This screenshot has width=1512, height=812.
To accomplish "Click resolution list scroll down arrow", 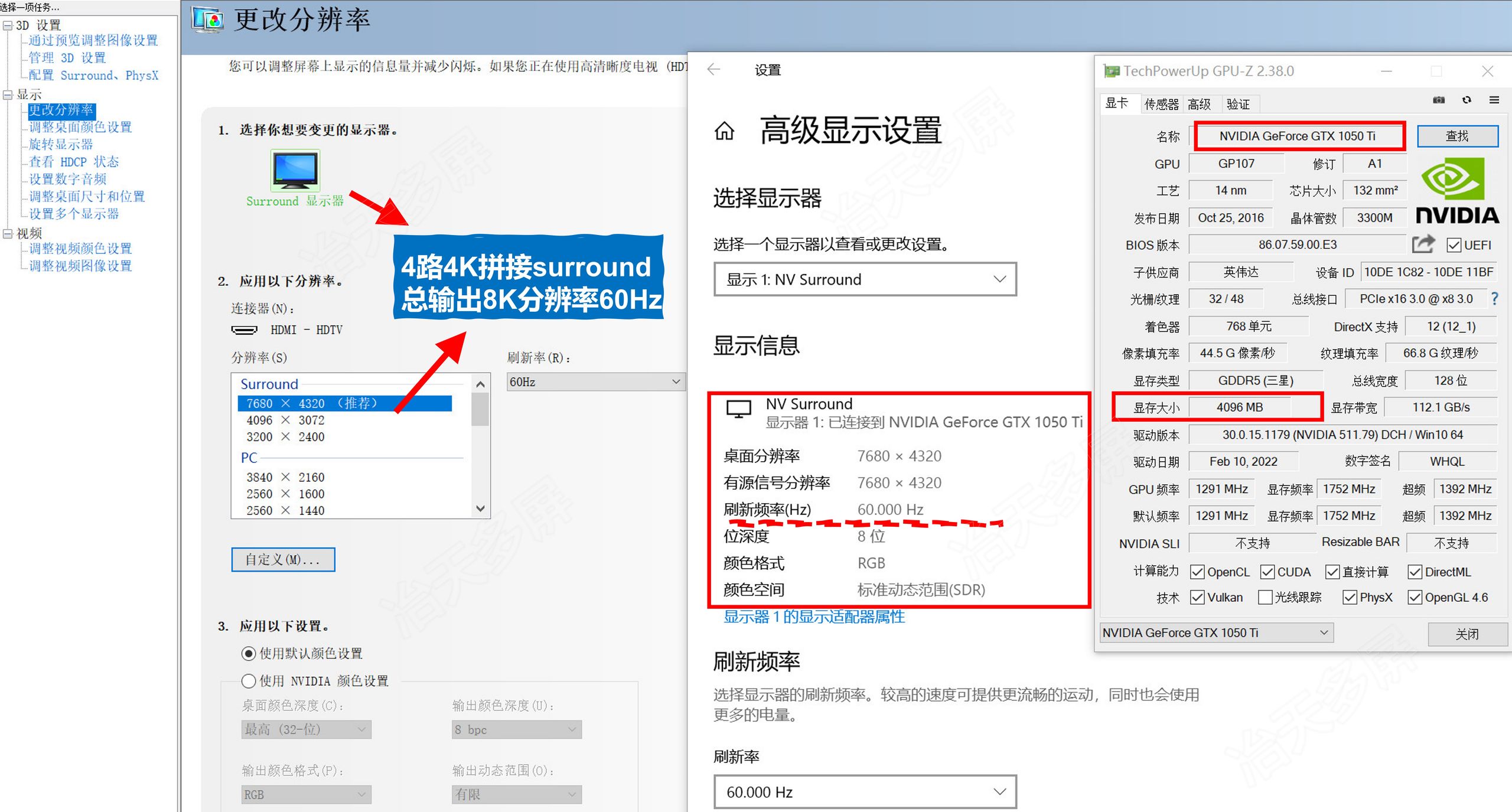I will (x=480, y=508).
